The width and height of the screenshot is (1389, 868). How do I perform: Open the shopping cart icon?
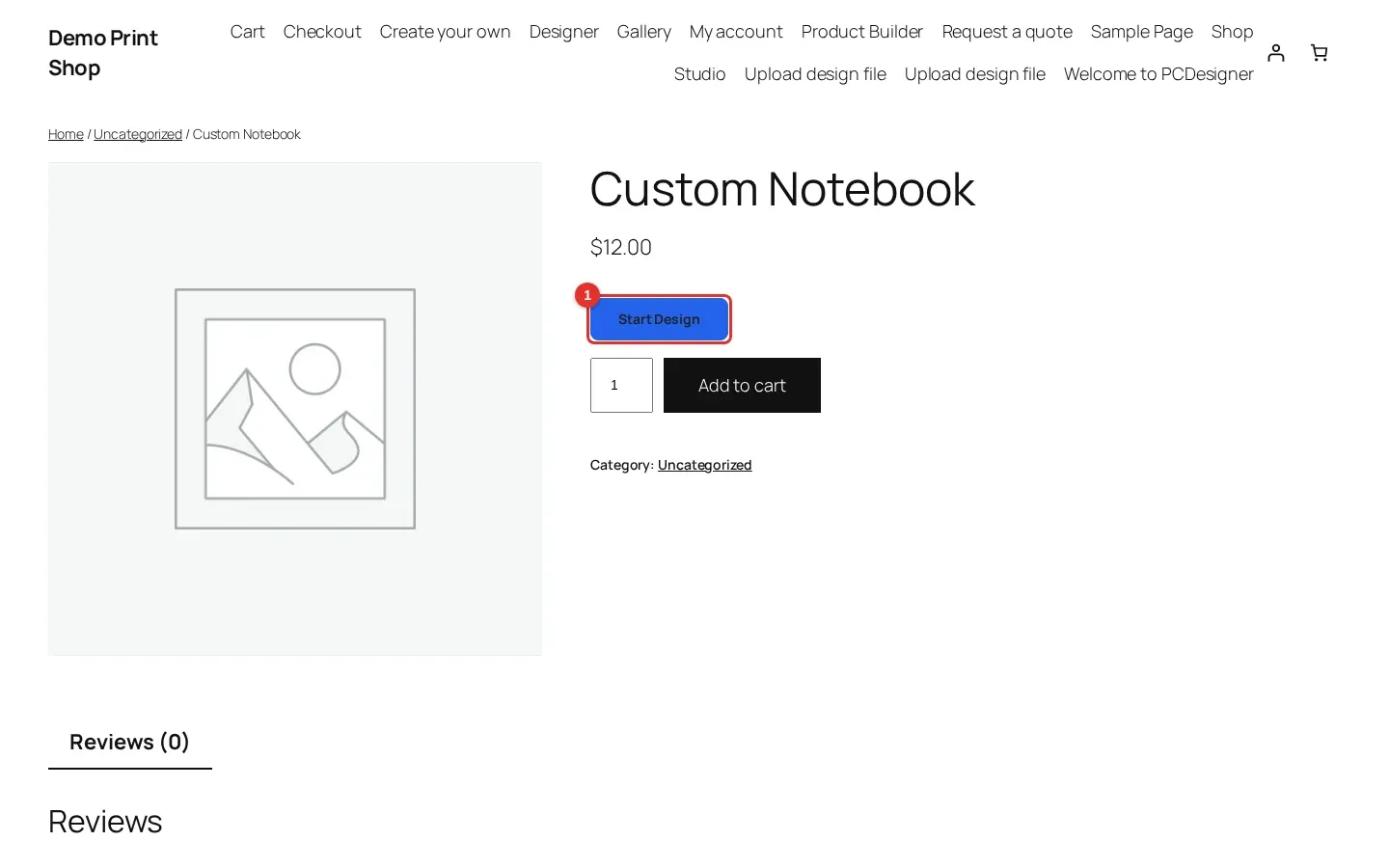[x=1319, y=52]
